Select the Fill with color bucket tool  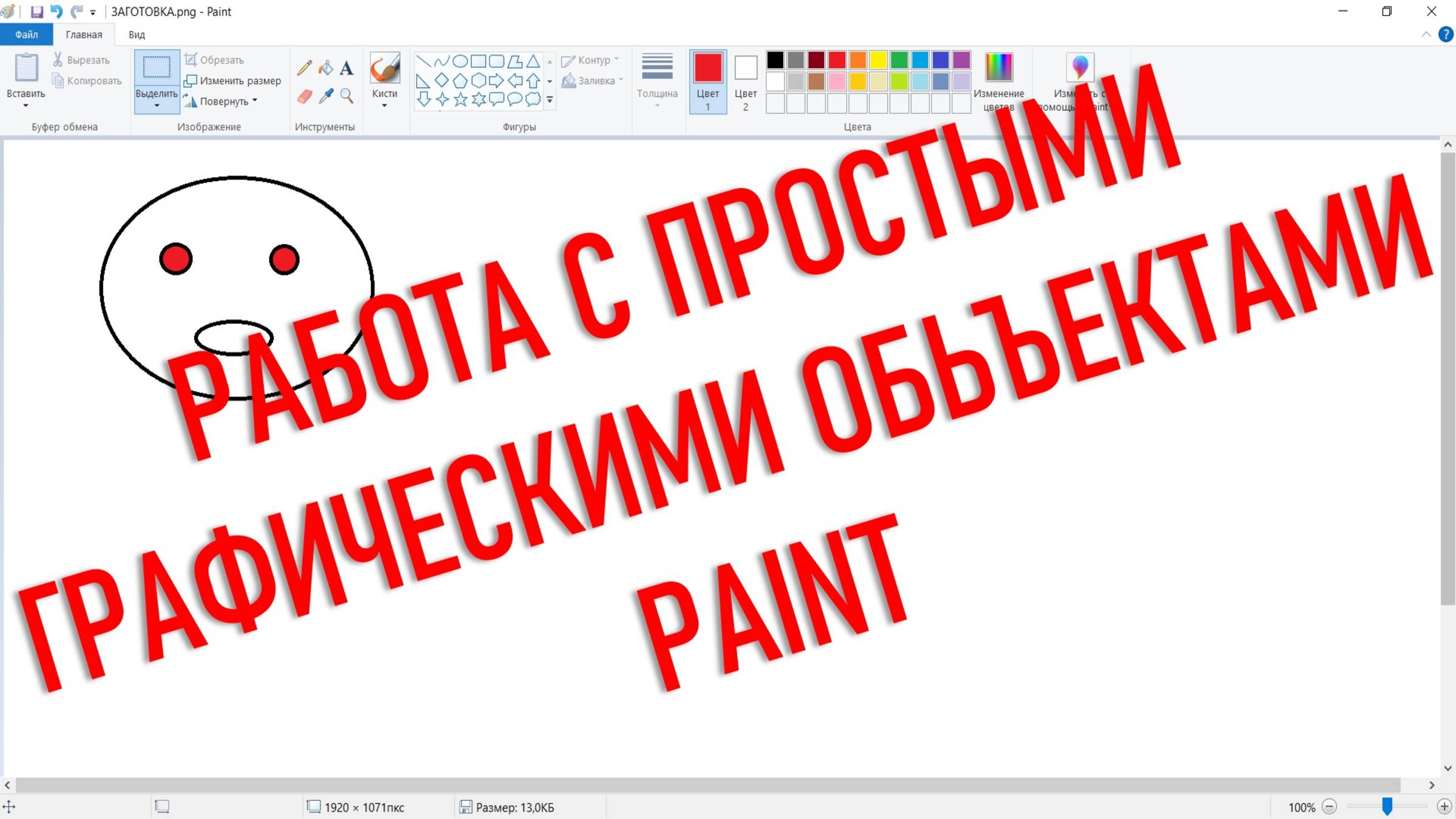click(x=326, y=68)
